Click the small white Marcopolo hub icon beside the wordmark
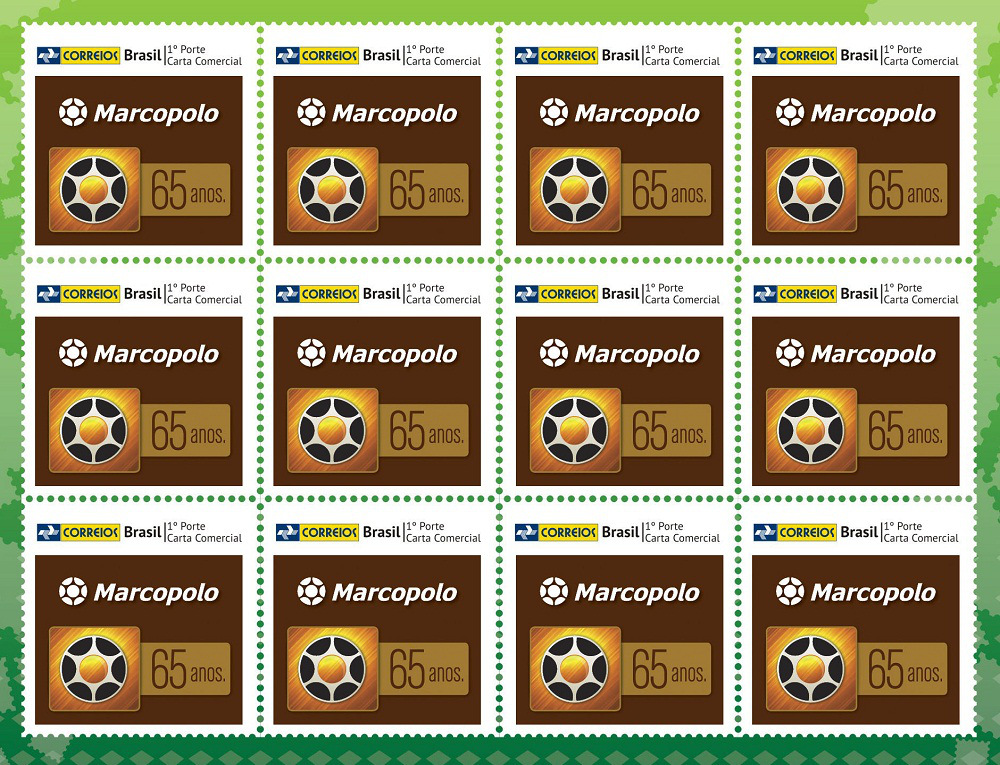This screenshot has width=1000, height=765. [x=72, y=114]
